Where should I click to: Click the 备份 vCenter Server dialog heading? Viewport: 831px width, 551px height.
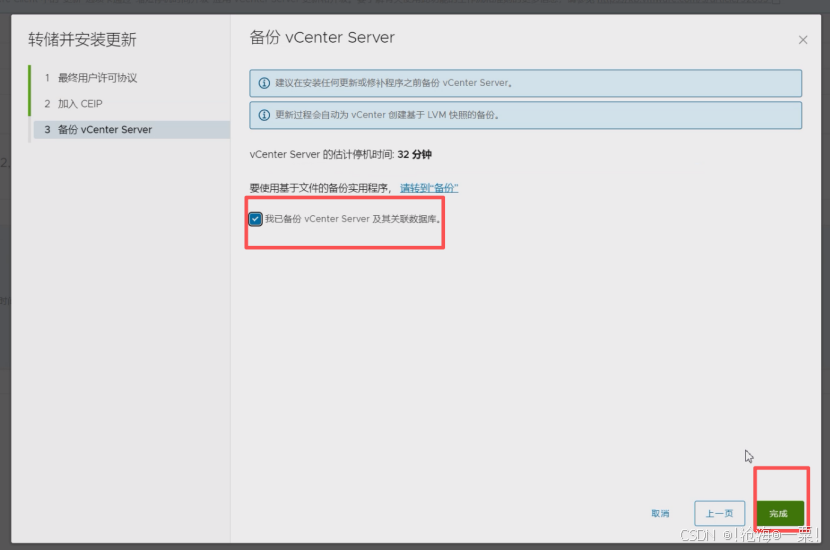point(322,38)
